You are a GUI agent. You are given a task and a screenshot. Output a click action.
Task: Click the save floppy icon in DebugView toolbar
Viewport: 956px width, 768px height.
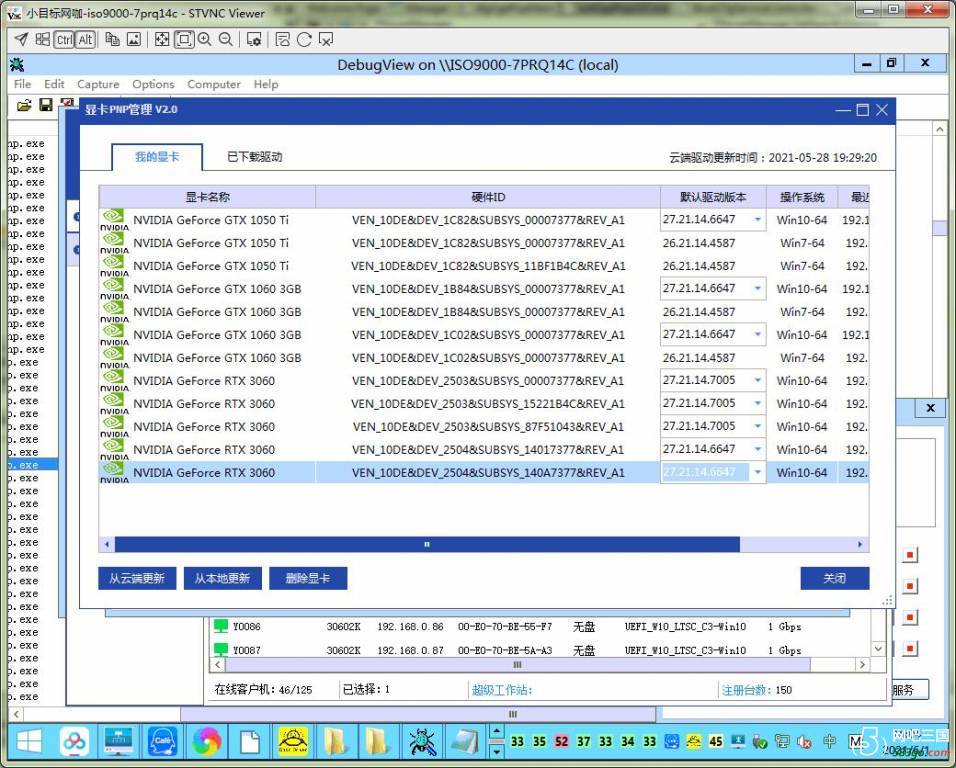pos(46,105)
